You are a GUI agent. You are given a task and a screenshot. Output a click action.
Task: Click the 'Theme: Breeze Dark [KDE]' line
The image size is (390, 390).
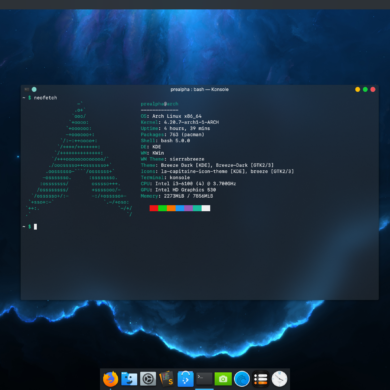click(x=207, y=165)
